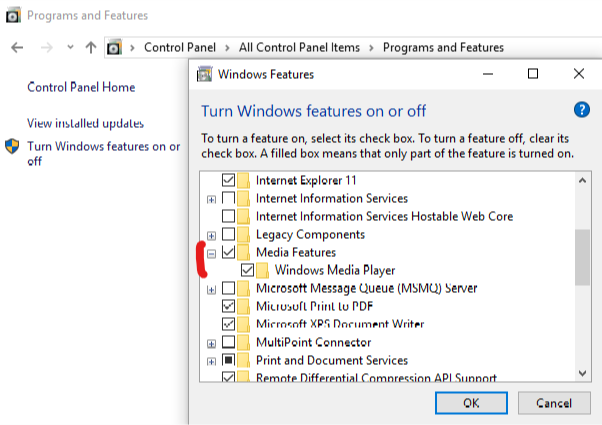Click the Media Features folder icon
The image size is (602, 425).
[243, 252]
